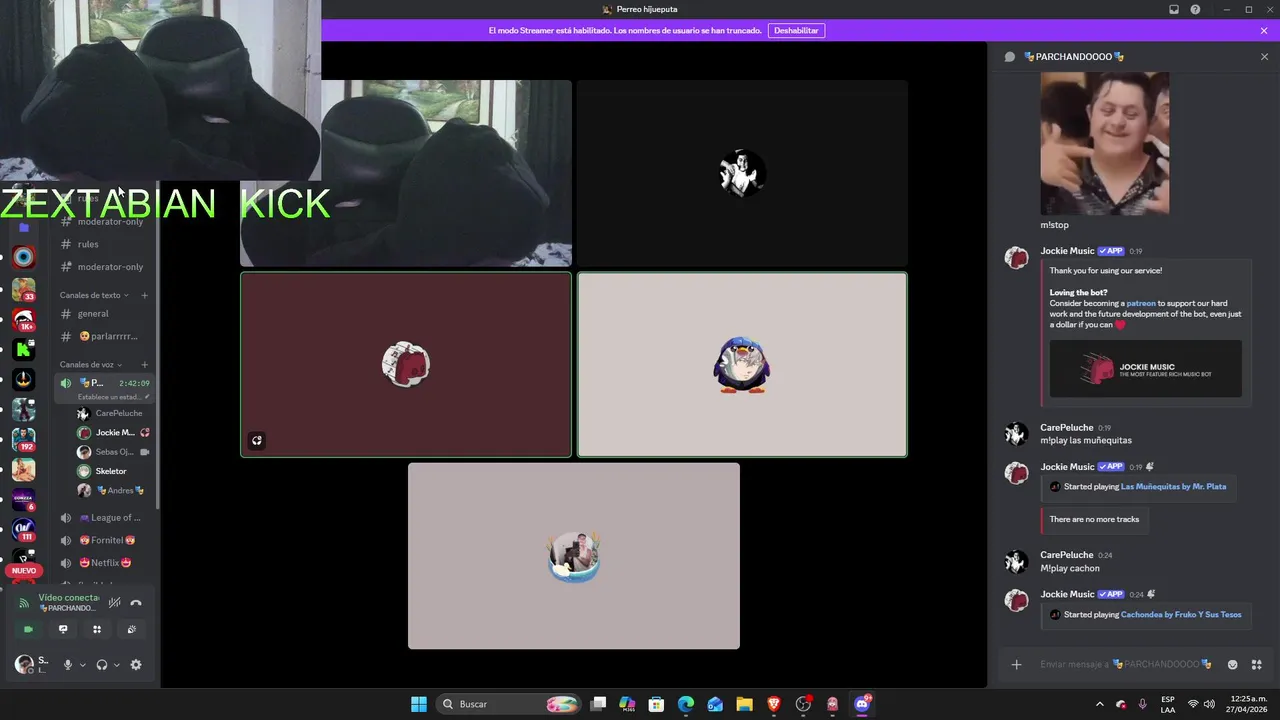1280x720 pixels.
Task: Open the Brave browser from the taskbar
Action: click(774, 704)
